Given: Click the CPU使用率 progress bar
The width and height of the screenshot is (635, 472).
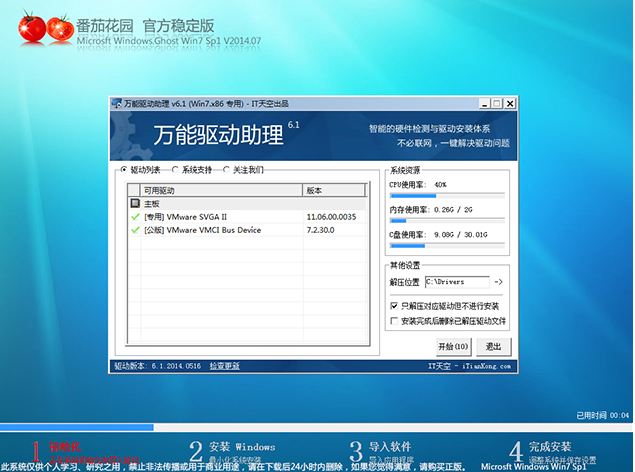Looking at the screenshot, I should pos(447,196).
